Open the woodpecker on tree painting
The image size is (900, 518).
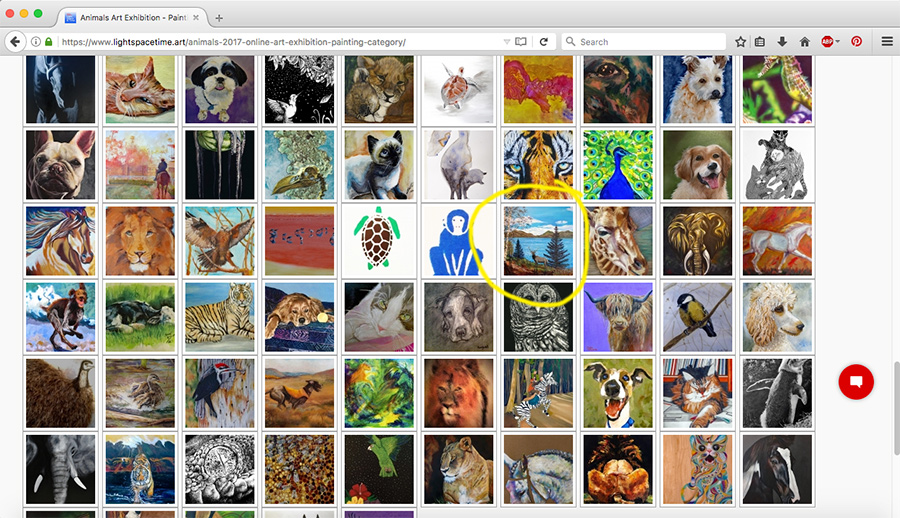coord(219,393)
